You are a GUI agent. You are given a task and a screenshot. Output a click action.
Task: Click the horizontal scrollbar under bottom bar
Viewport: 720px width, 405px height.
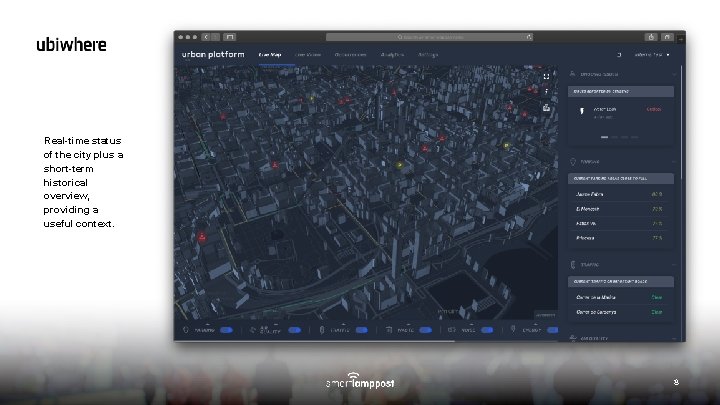pyautogui.click(x=315, y=341)
